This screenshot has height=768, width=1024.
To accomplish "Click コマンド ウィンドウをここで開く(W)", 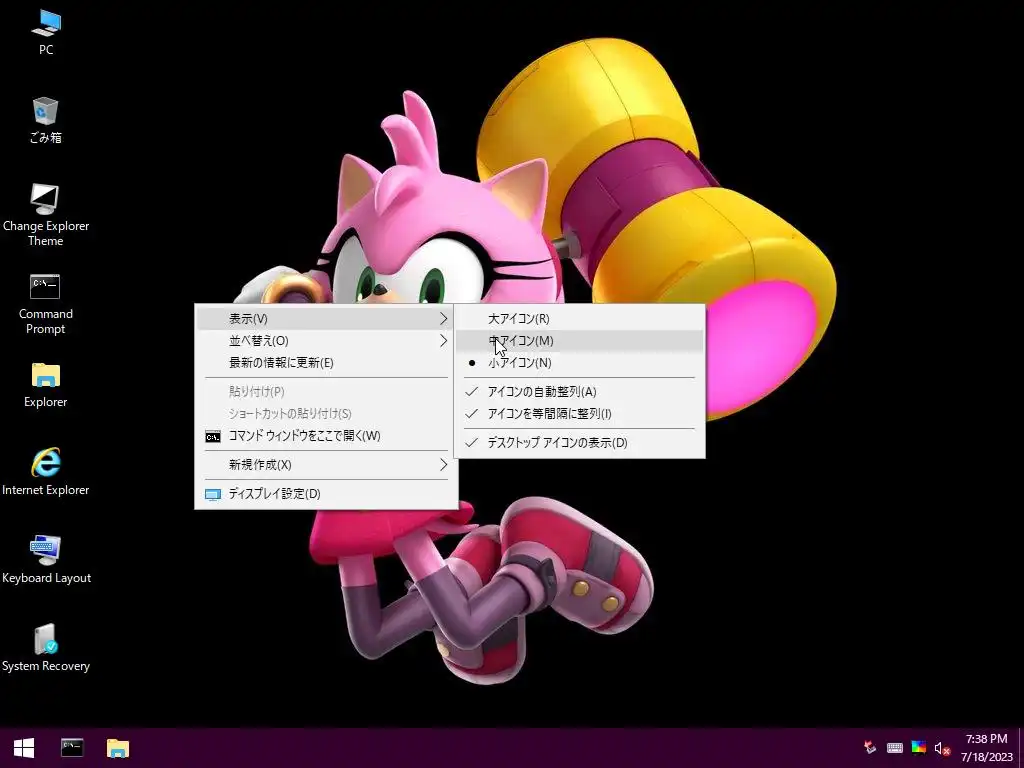I will [x=326, y=436].
